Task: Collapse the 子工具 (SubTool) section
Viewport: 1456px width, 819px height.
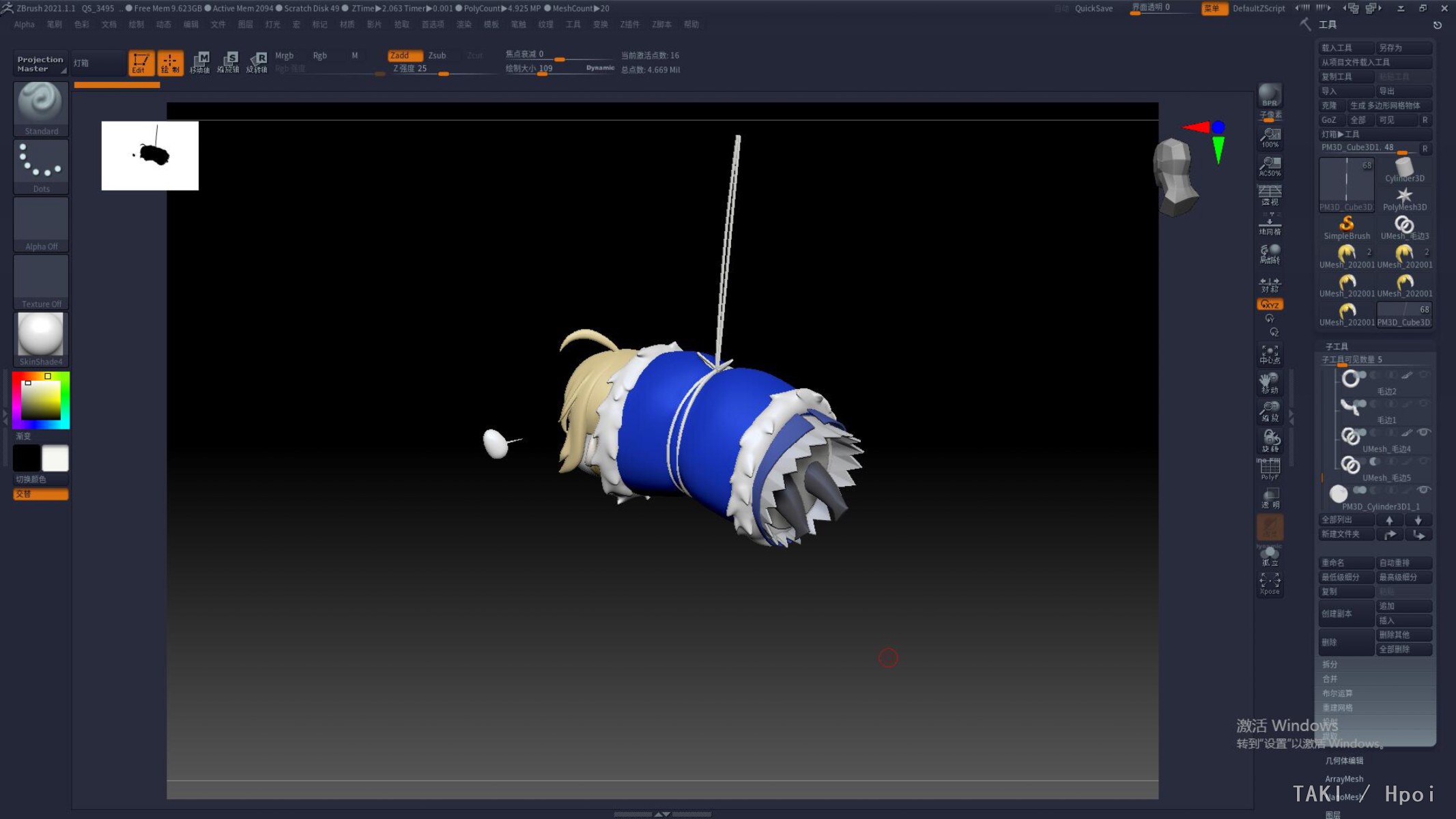Action: tap(1337, 347)
